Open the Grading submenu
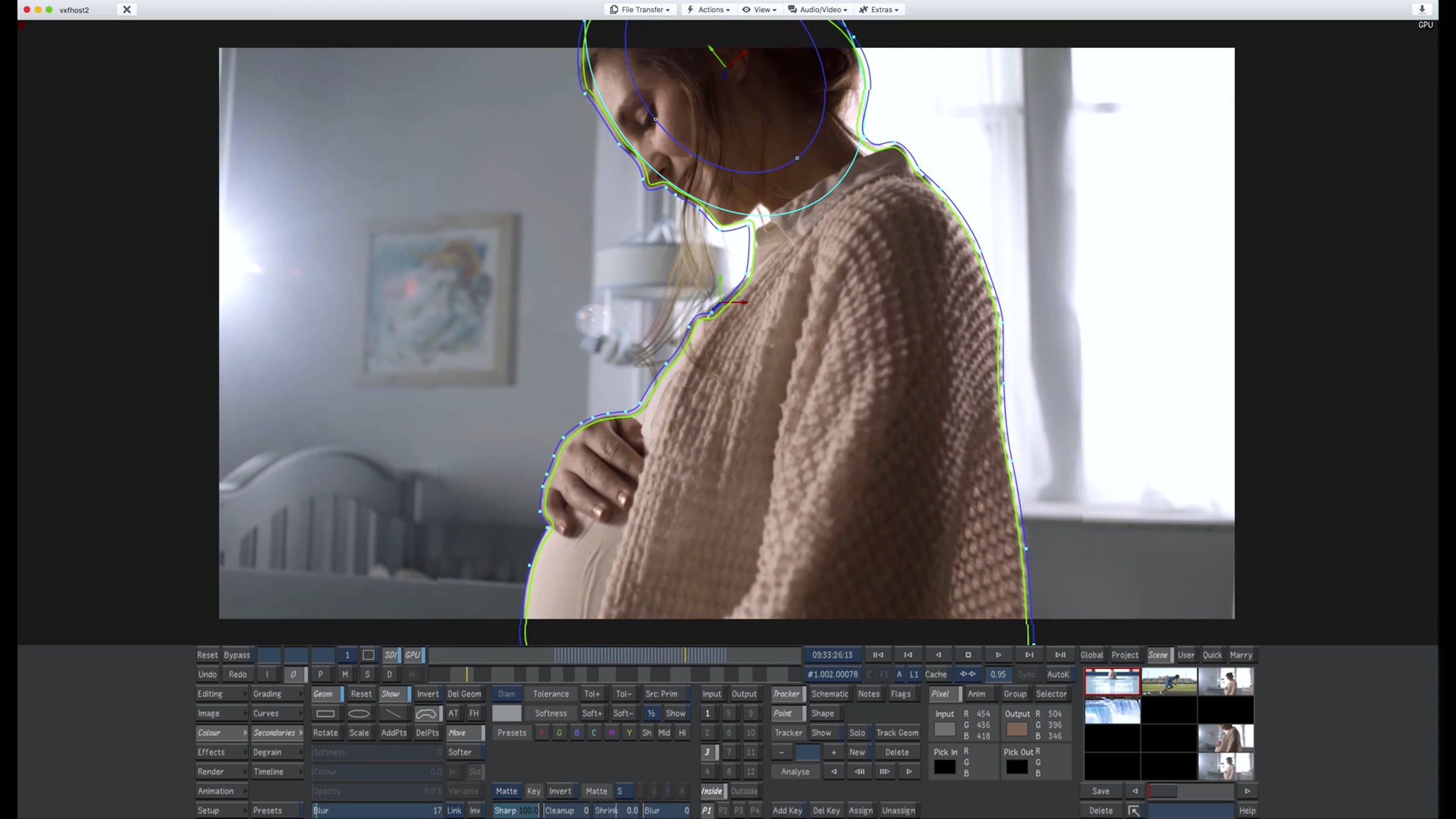 click(277, 694)
